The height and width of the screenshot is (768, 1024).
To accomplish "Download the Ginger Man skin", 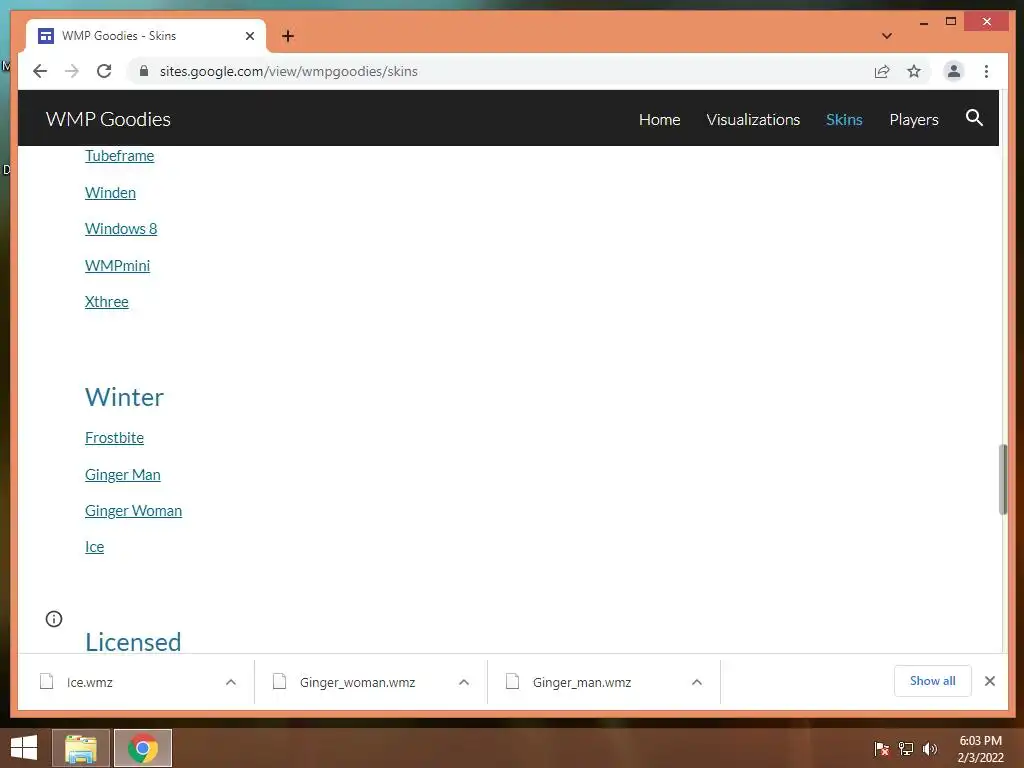I will click(x=123, y=475).
